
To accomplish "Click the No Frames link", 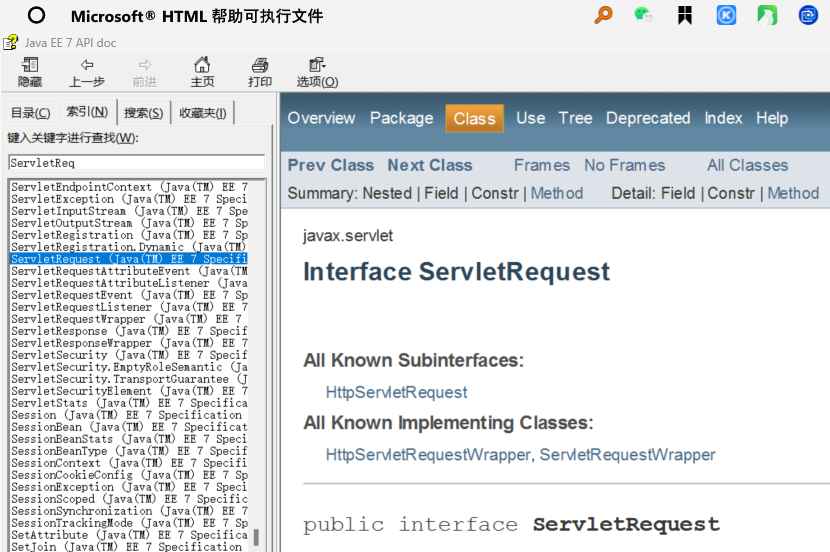I will [625, 165].
